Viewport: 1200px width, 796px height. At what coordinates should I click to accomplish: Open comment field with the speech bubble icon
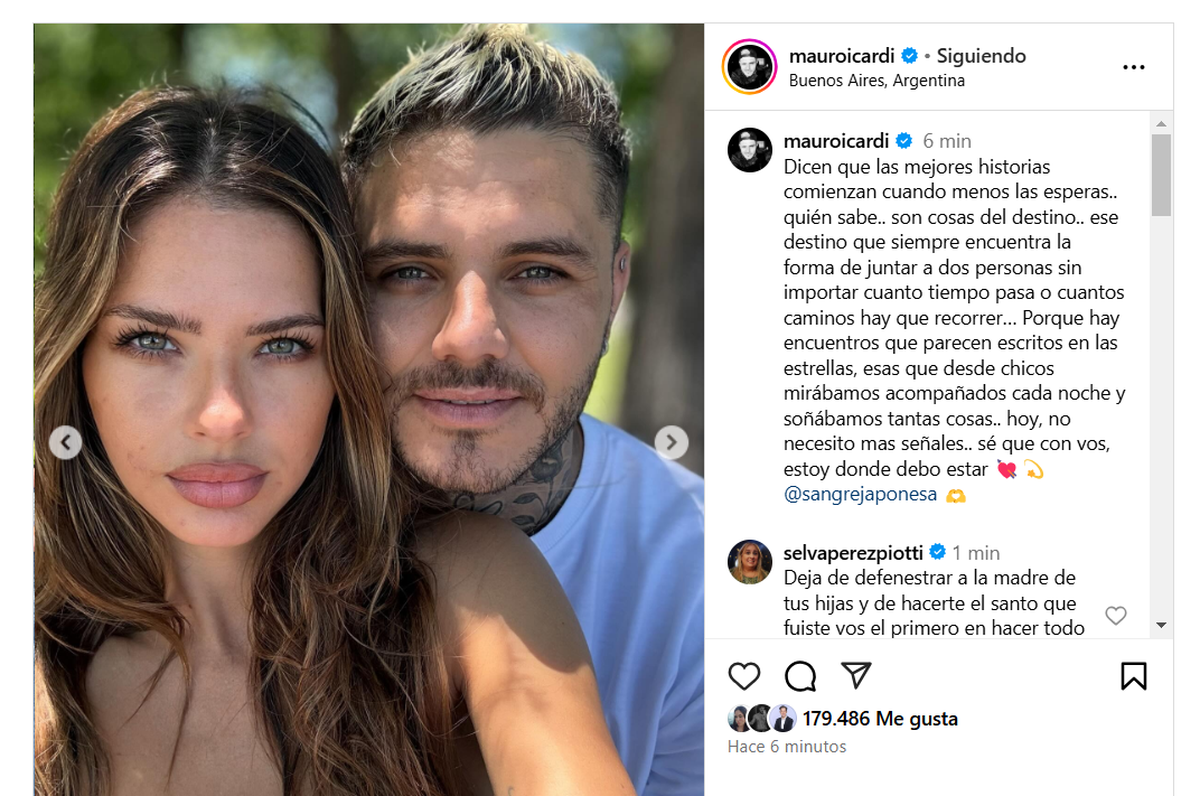click(x=800, y=676)
